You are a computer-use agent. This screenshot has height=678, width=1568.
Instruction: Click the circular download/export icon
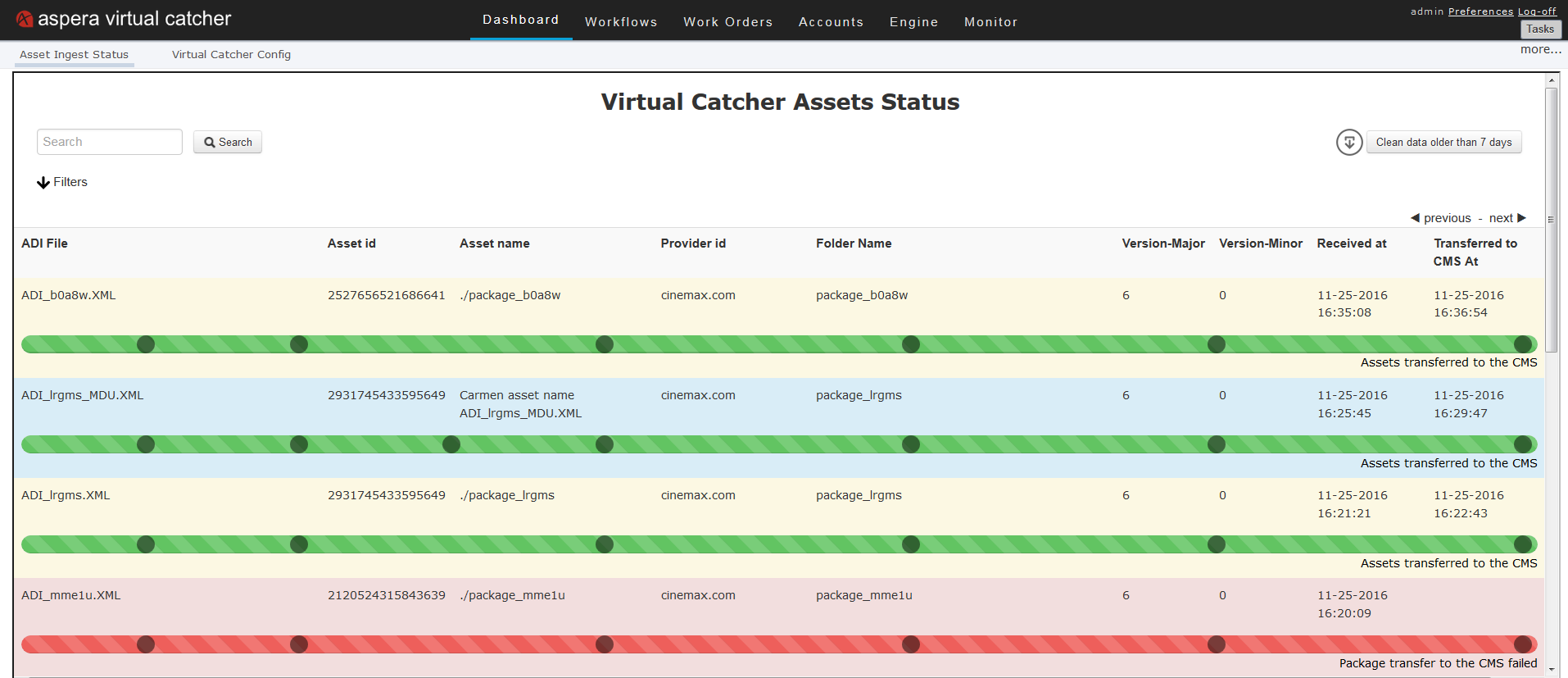pyautogui.click(x=1349, y=142)
